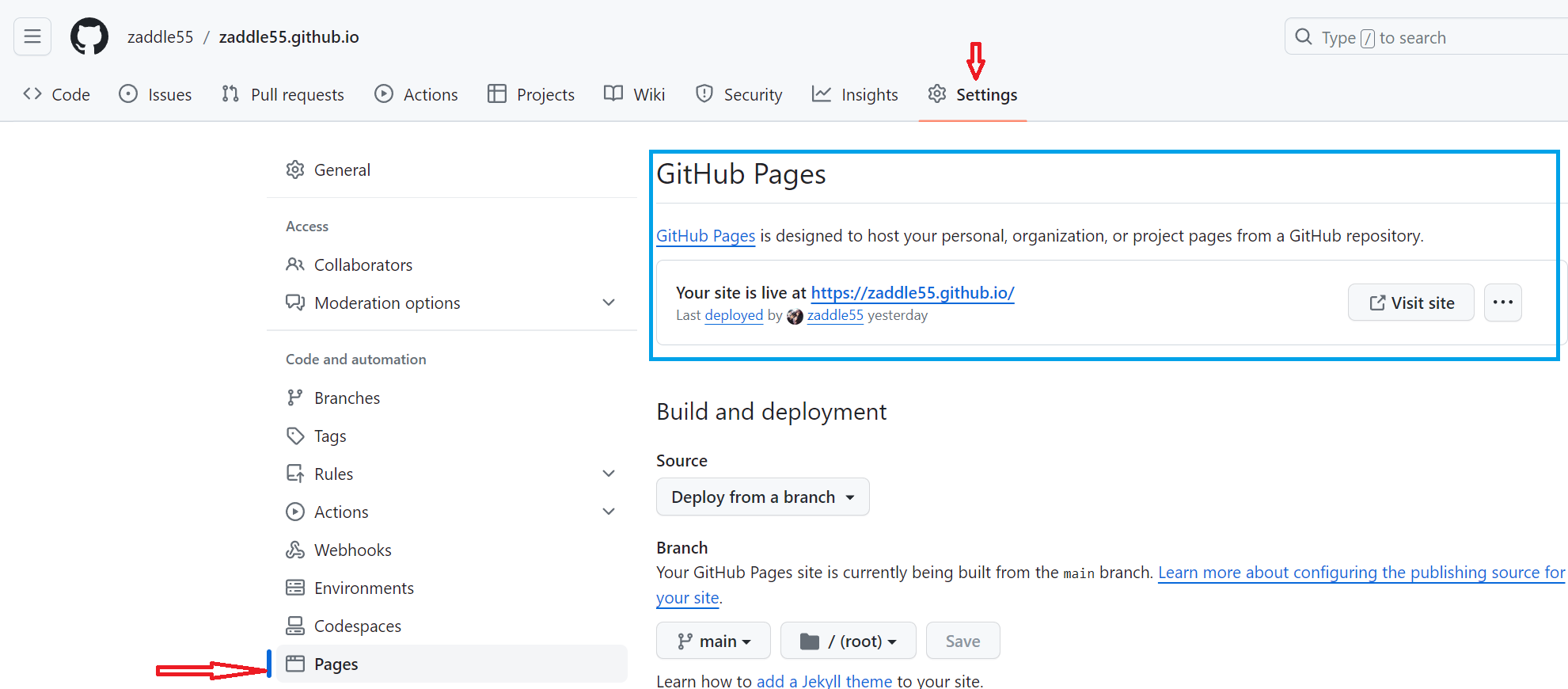Viewport: 1568px width, 689px height.
Task: Open the Issues tab
Action: tap(155, 94)
